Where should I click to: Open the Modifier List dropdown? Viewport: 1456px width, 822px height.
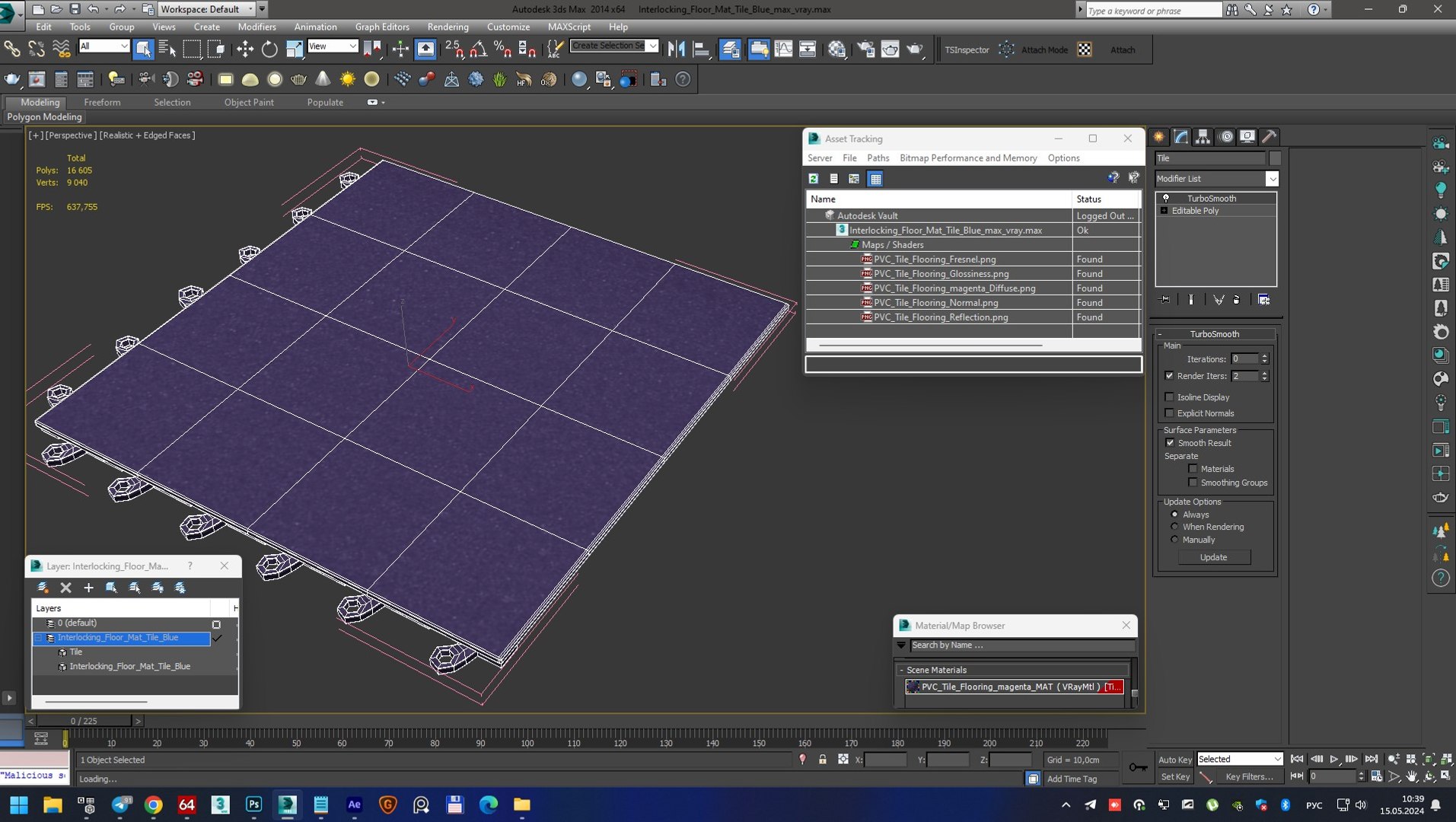point(1216,179)
